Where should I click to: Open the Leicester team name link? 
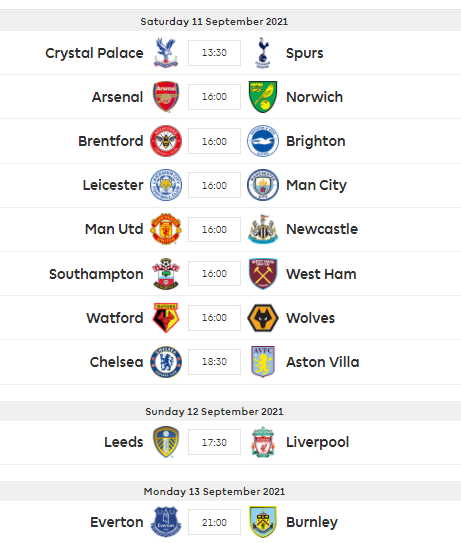coord(113,185)
